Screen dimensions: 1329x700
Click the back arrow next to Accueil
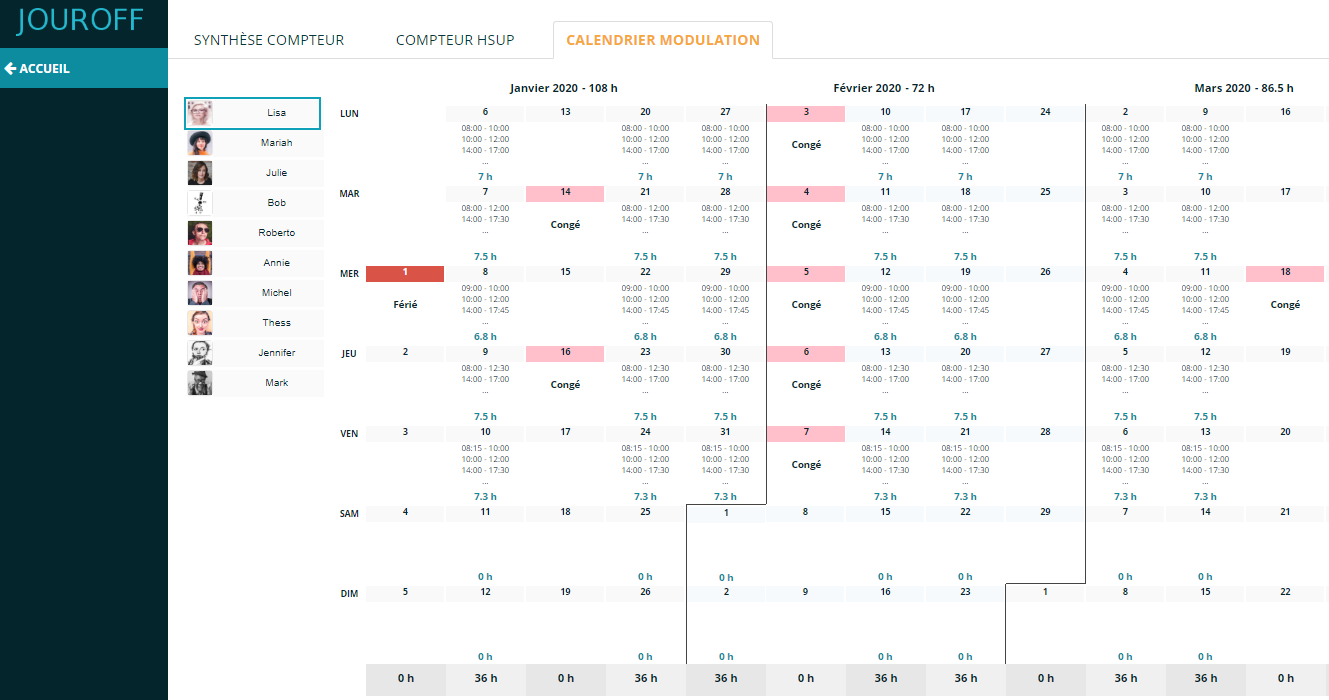[11, 69]
